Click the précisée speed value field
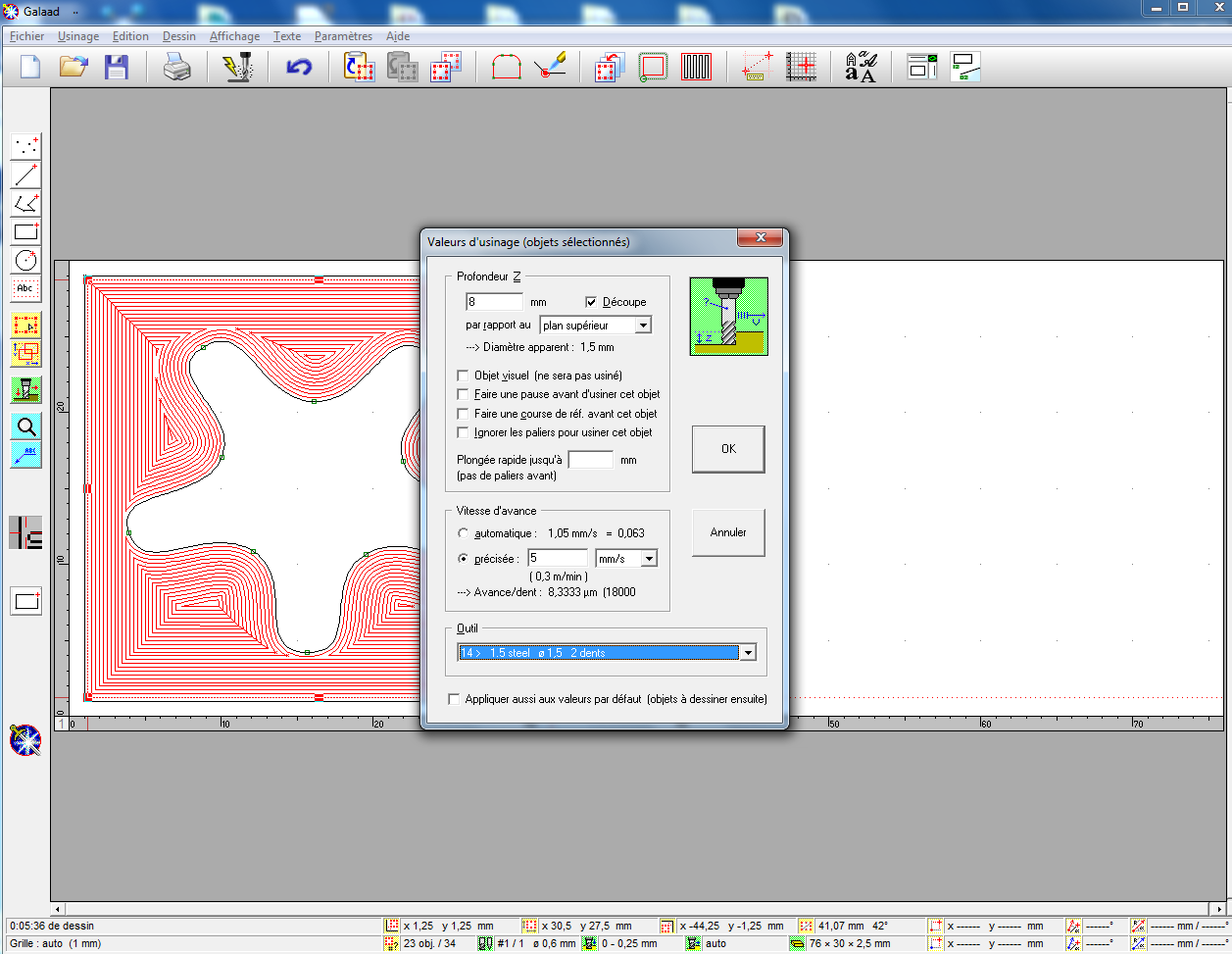The height and width of the screenshot is (954, 1232). (x=558, y=558)
